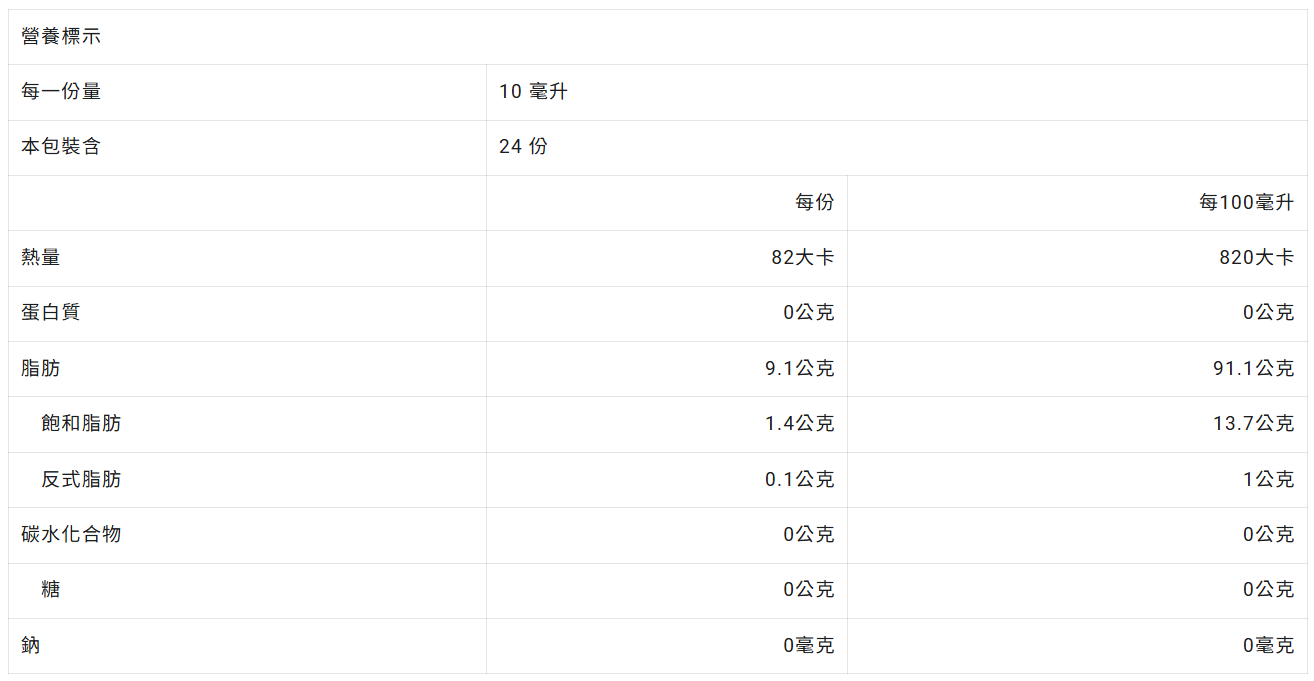Click the 13.7公克 saturated fat value

(x=1253, y=424)
